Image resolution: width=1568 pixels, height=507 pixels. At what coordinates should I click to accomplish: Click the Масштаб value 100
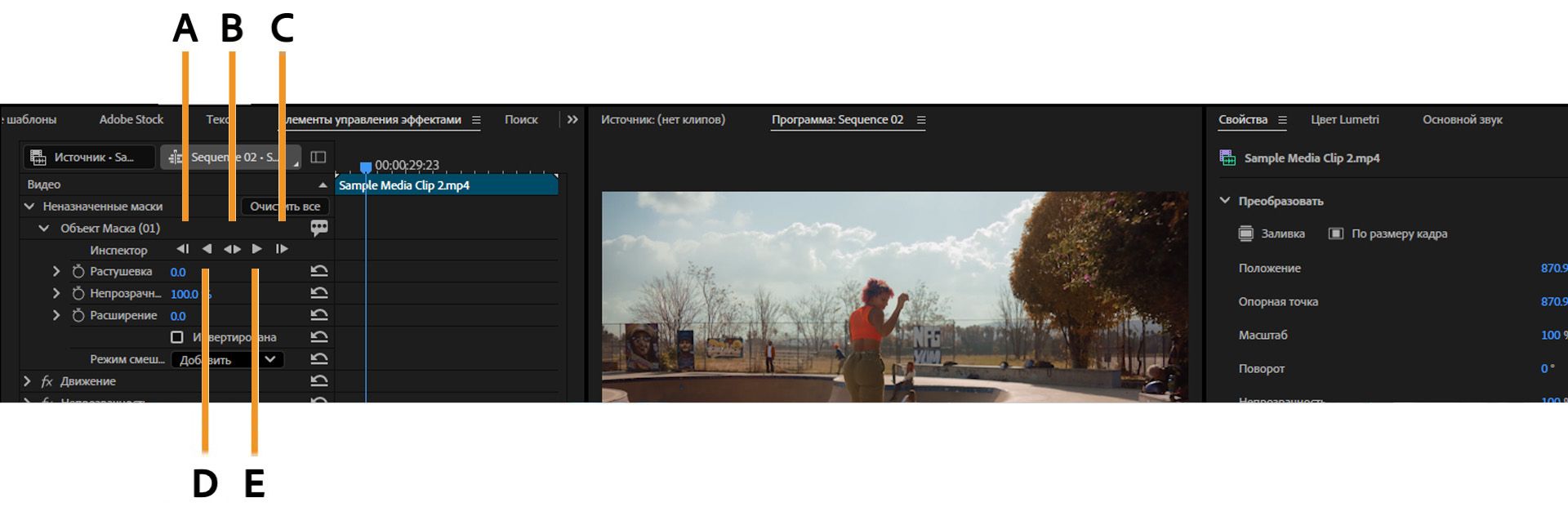1551,335
